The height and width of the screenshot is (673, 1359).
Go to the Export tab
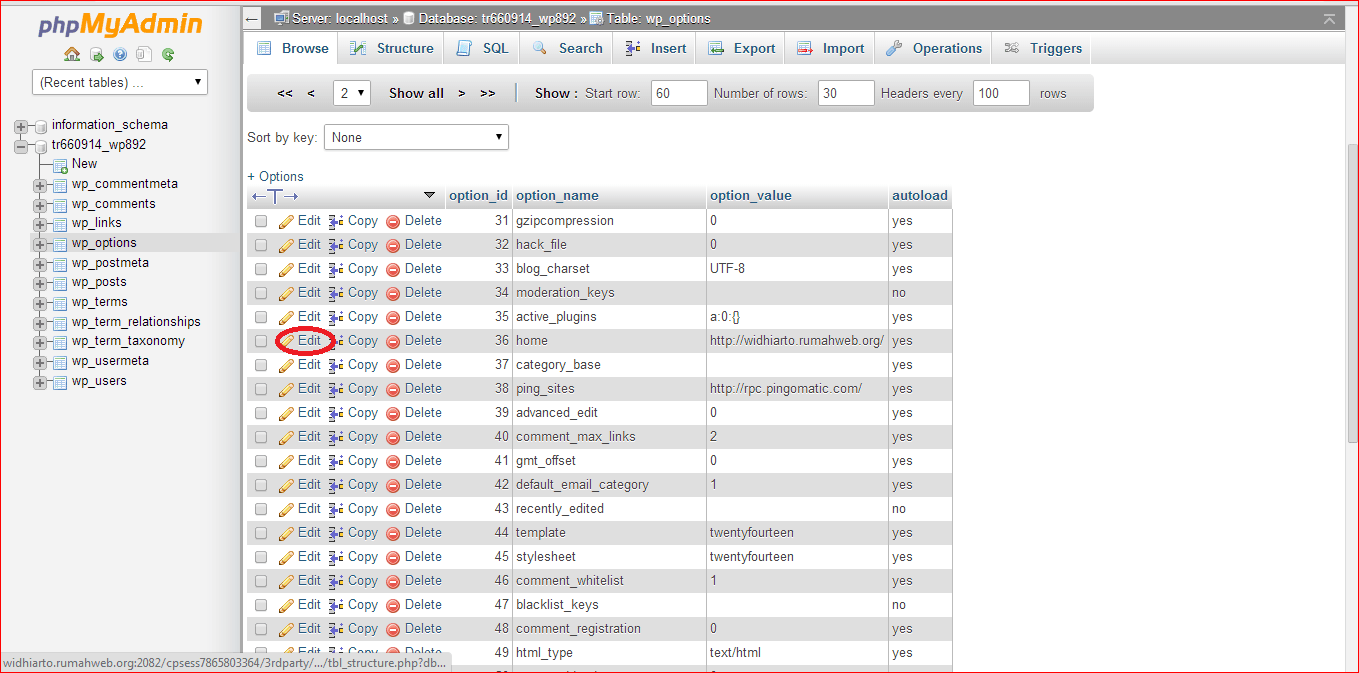coord(741,48)
